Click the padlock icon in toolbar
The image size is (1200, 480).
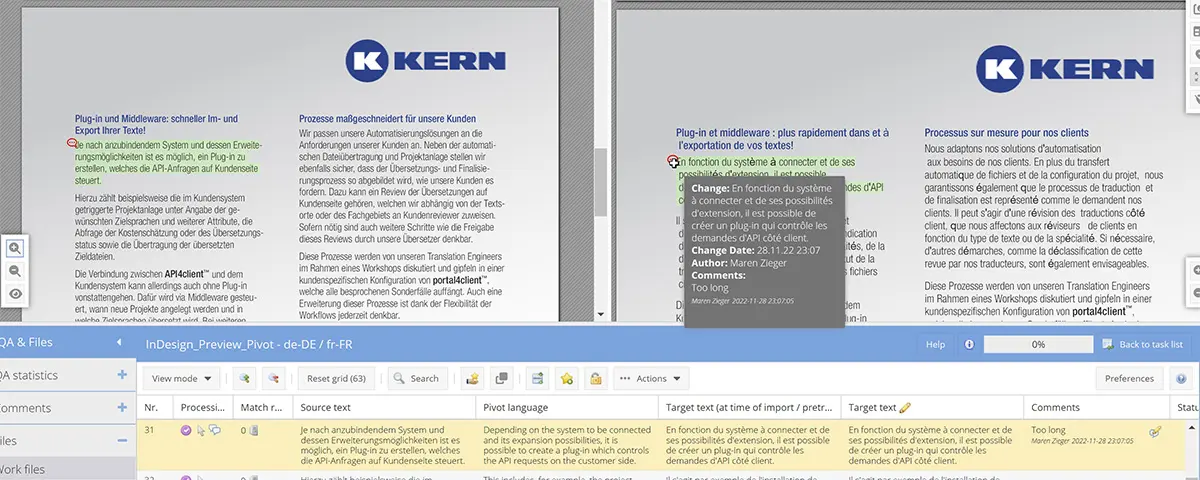[x=595, y=379]
